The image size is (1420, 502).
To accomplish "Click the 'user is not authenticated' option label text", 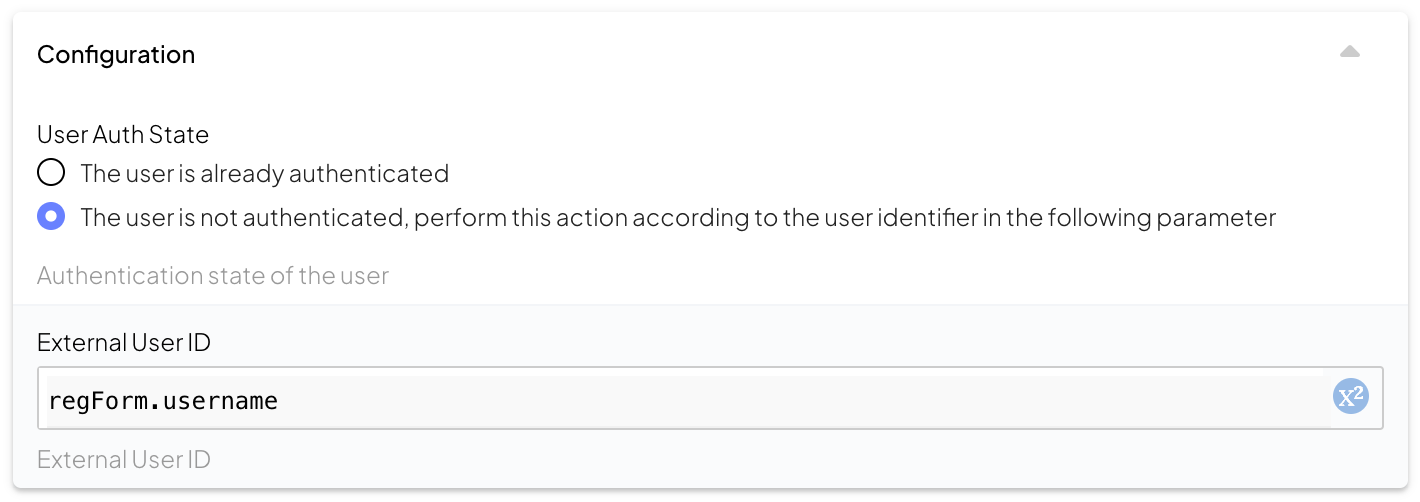I will coord(677,217).
